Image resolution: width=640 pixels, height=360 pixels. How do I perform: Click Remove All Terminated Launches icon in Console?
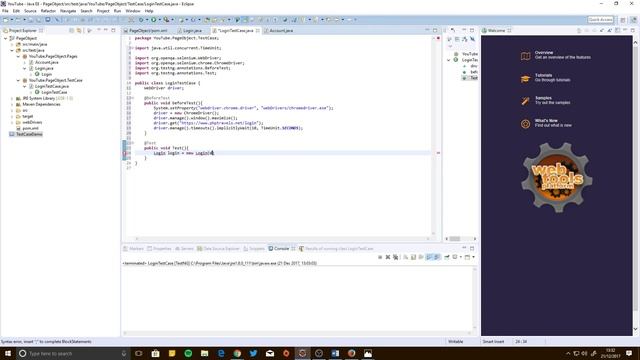[396, 257]
